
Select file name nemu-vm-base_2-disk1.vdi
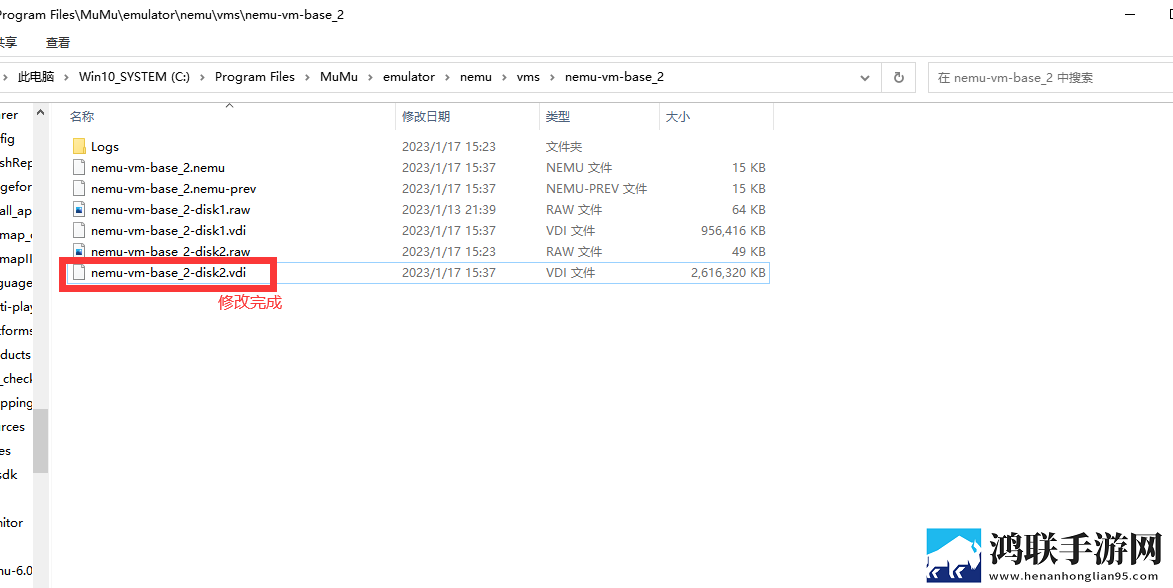coord(169,230)
